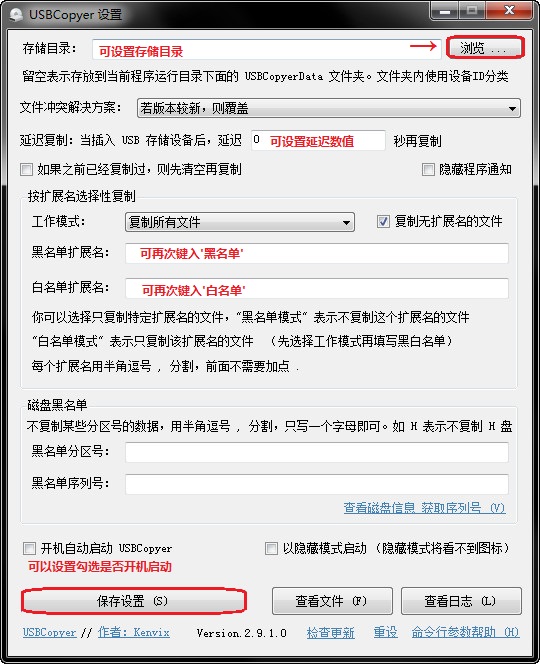Click the 黑名单分区号 text field

coord(317,452)
